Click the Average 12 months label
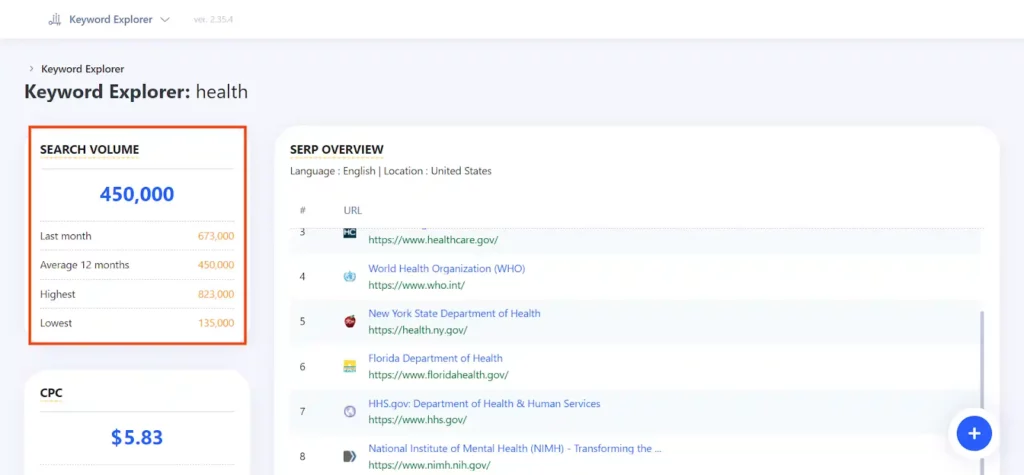 (85, 265)
